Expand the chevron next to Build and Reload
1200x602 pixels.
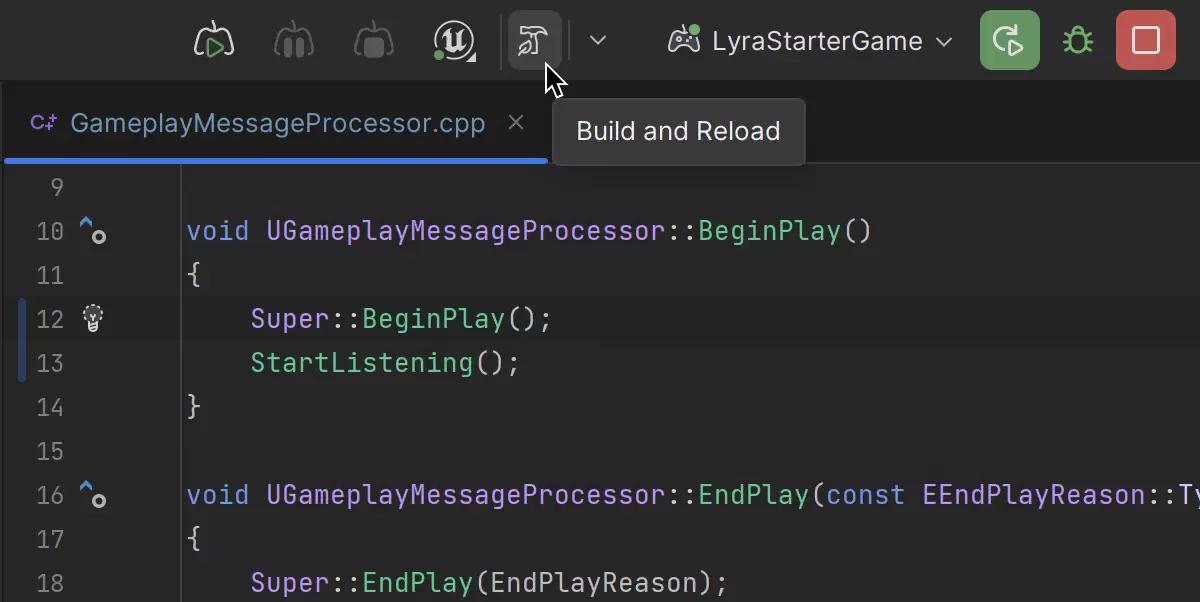coord(597,41)
